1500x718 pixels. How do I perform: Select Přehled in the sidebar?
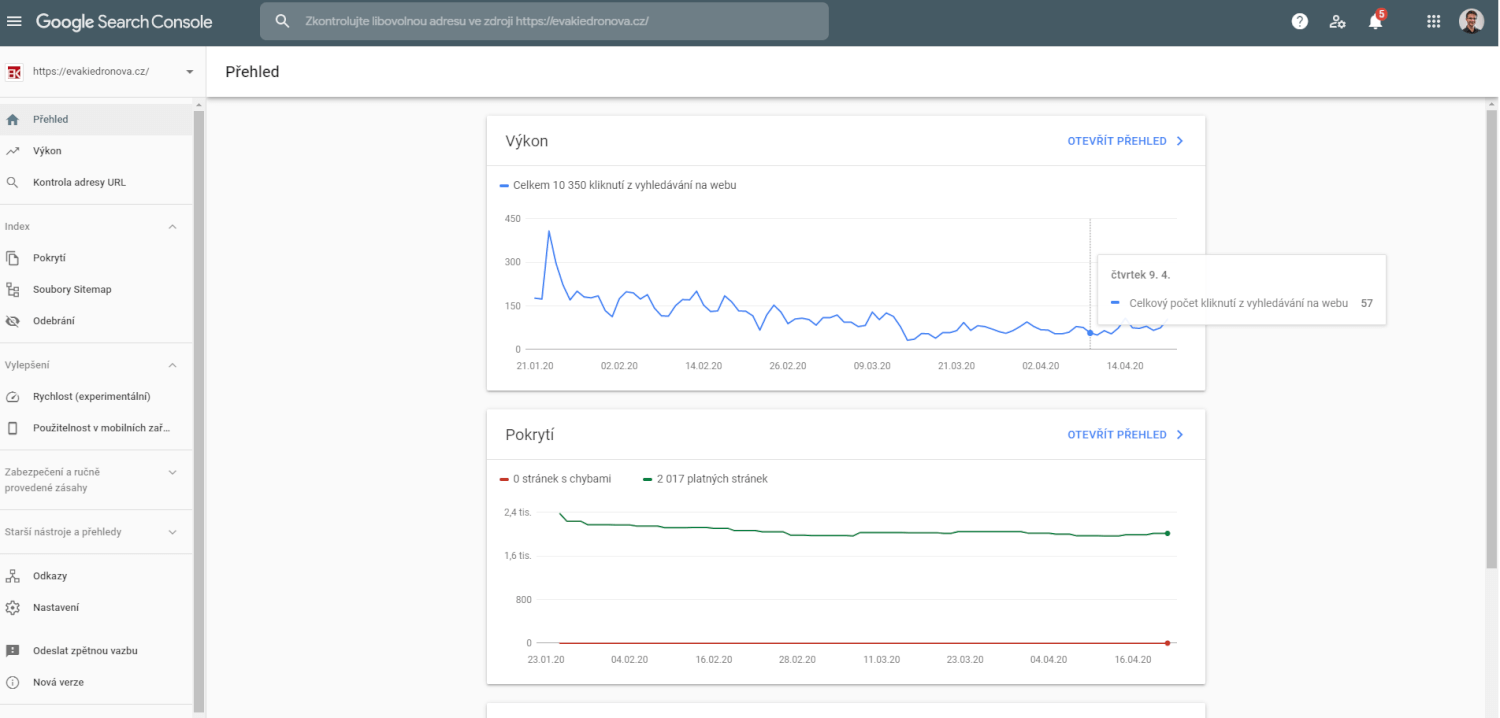pyautogui.click(x=50, y=118)
